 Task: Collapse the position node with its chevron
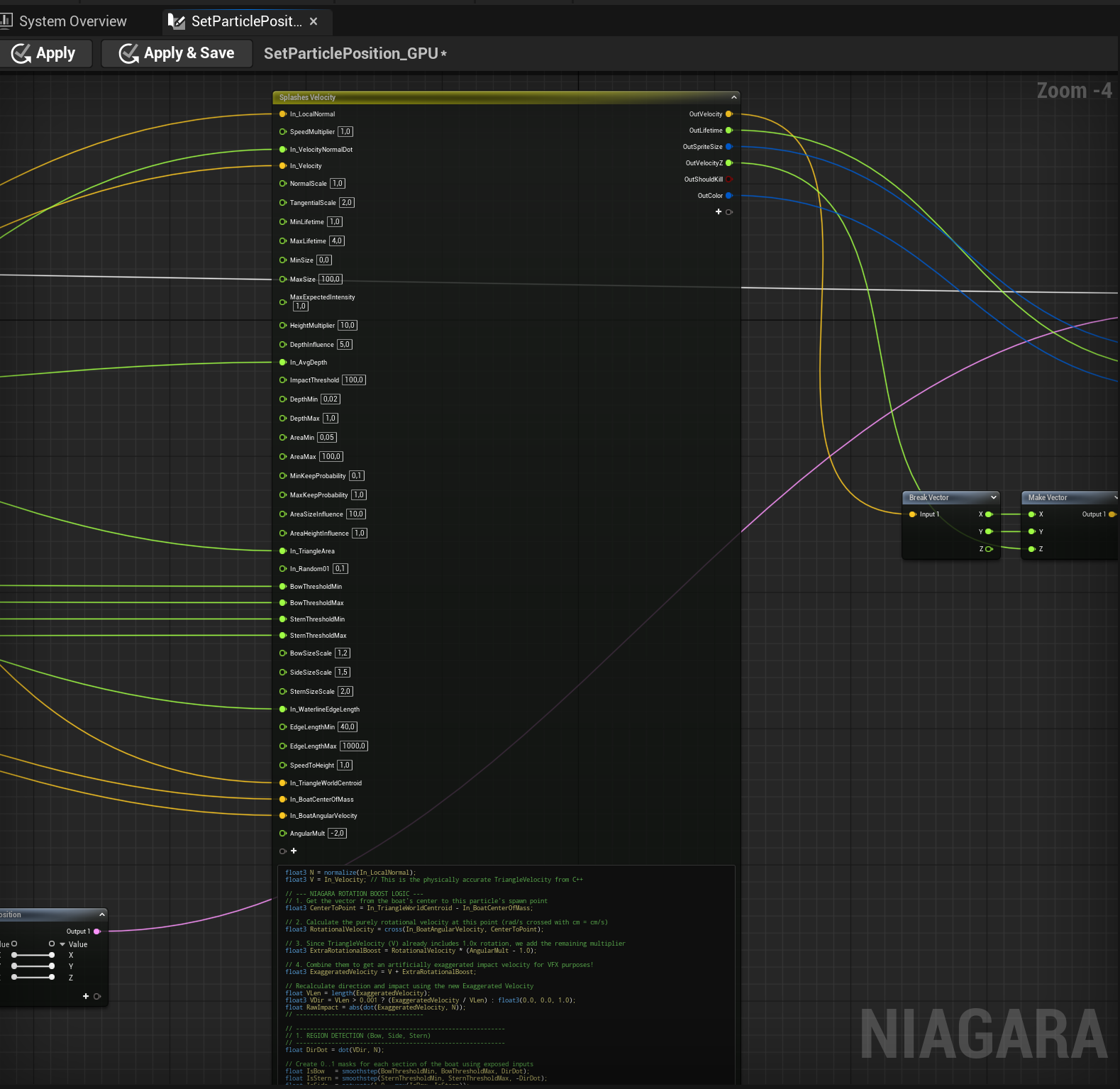102,914
